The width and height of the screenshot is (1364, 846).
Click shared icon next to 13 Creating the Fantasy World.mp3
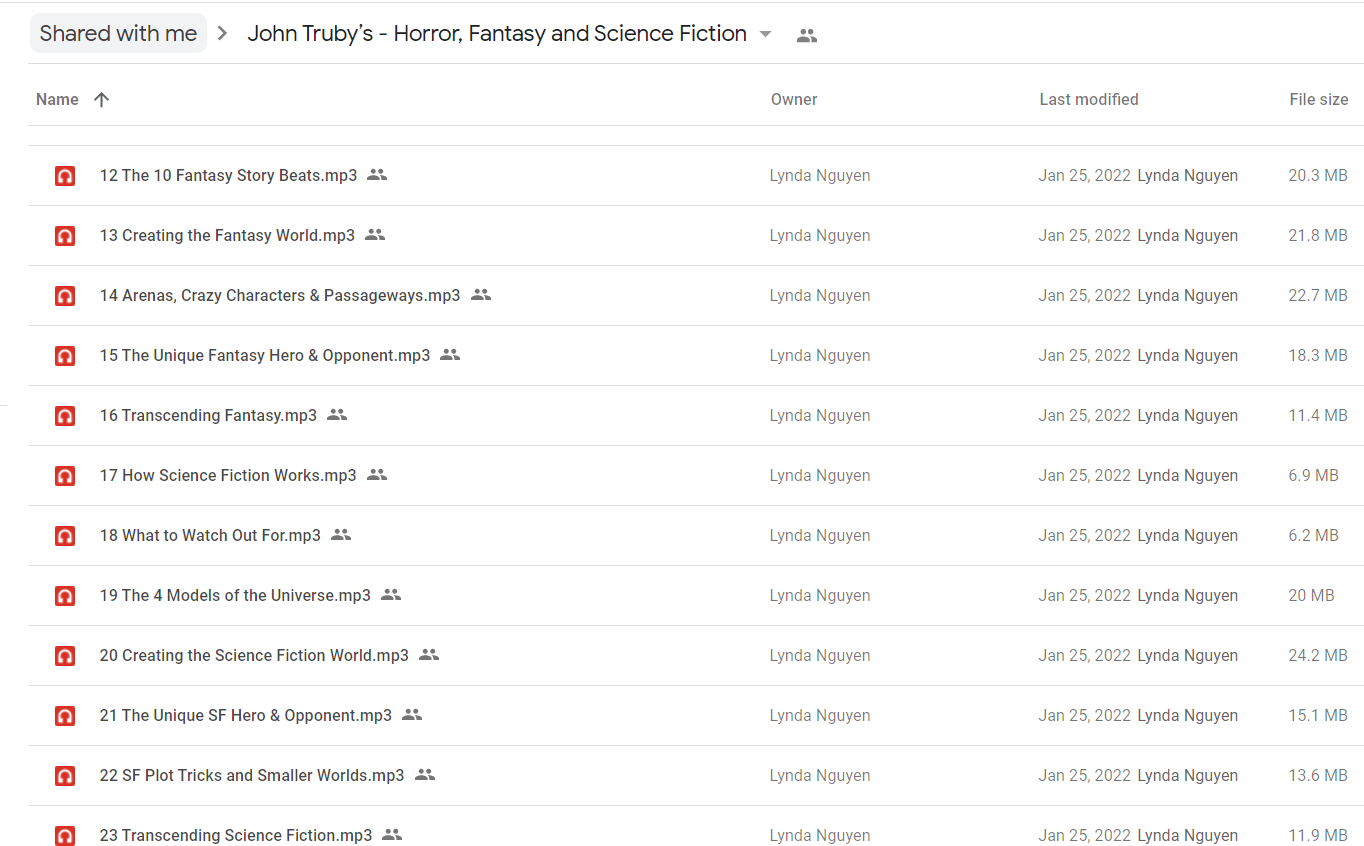click(x=375, y=235)
